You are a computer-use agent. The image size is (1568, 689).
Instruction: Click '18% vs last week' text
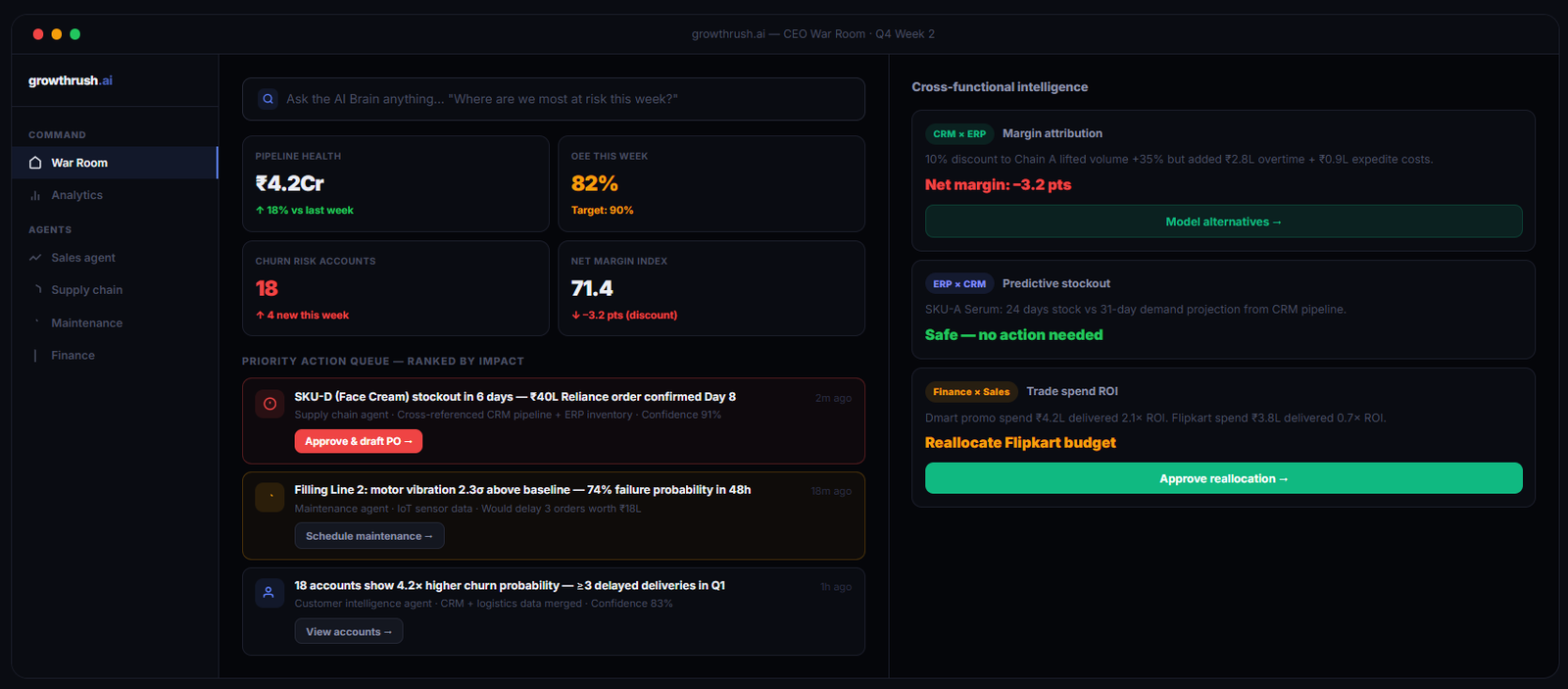(305, 210)
